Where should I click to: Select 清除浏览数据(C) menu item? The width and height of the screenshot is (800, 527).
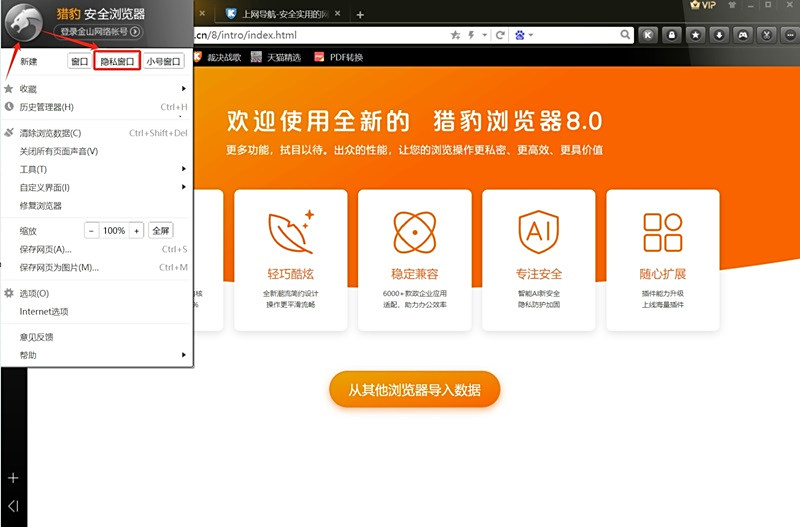(x=96, y=133)
